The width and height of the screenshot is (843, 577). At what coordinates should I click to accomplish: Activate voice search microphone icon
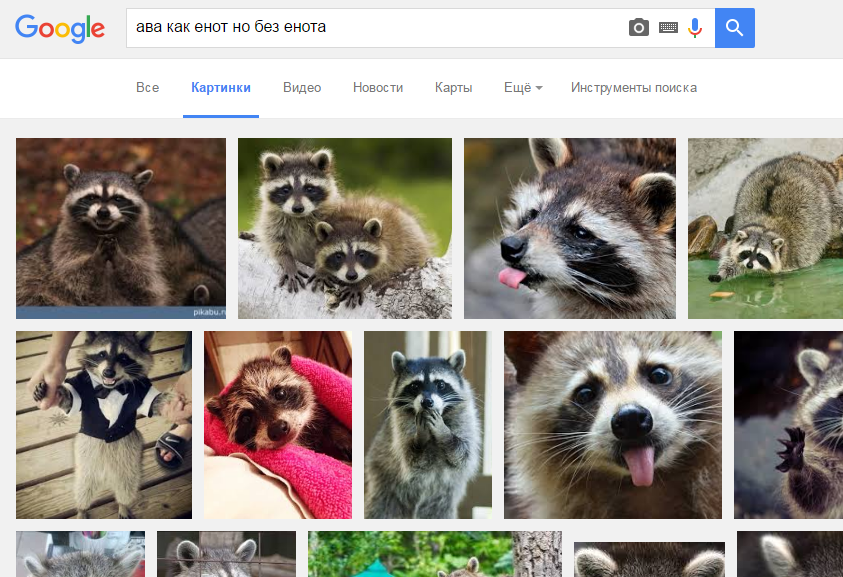(x=695, y=27)
